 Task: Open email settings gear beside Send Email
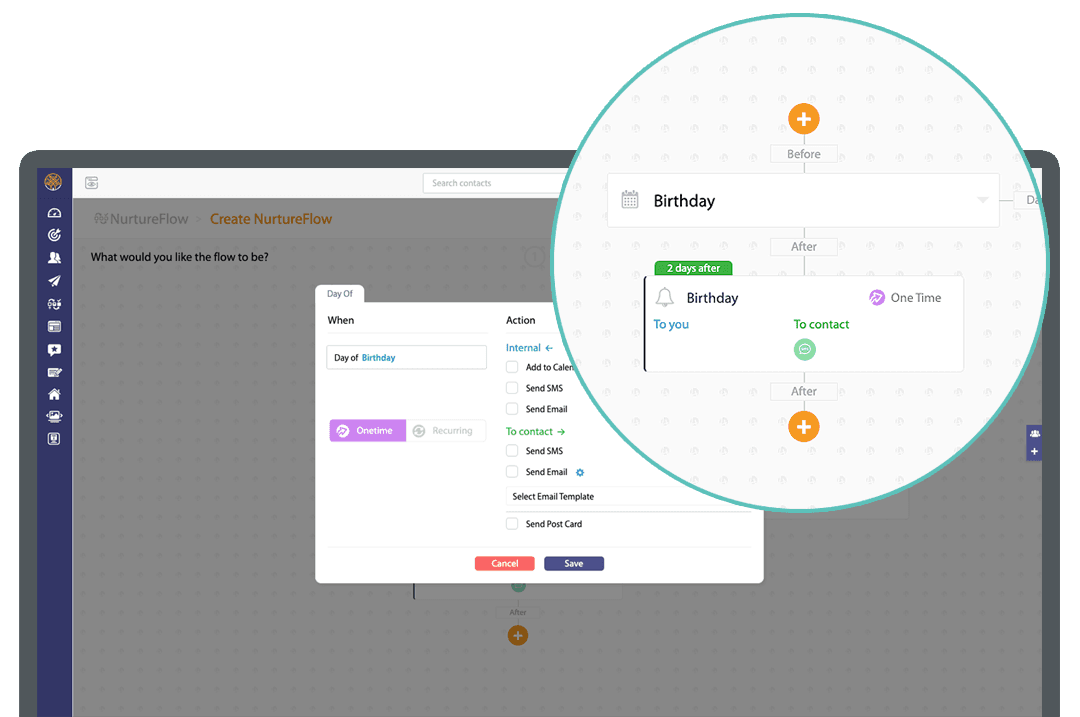[580, 472]
